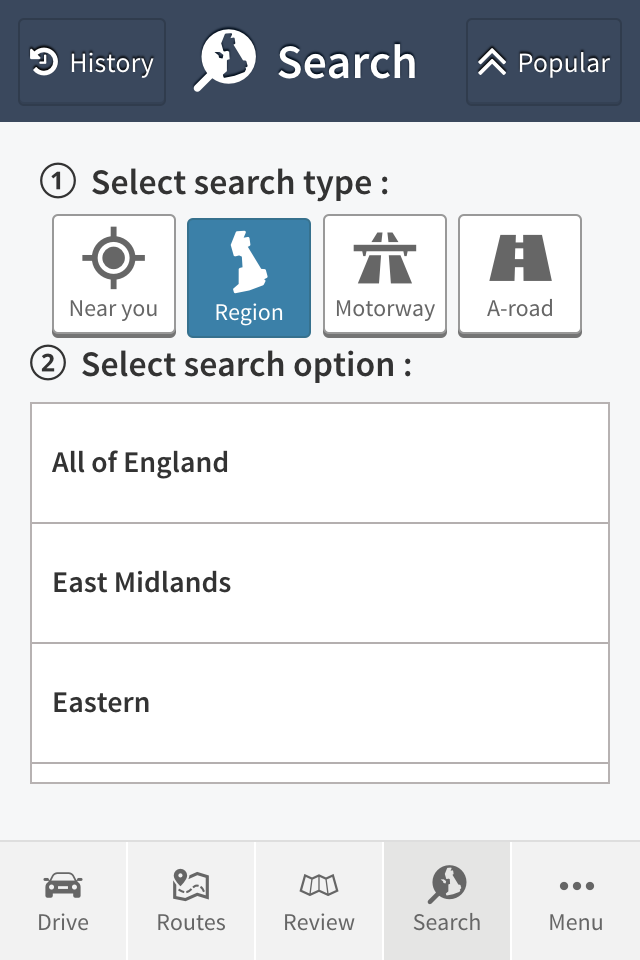Image resolution: width=640 pixels, height=960 pixels.
Task: Switch to the Drive tab
Action: [x=63, y=901]
